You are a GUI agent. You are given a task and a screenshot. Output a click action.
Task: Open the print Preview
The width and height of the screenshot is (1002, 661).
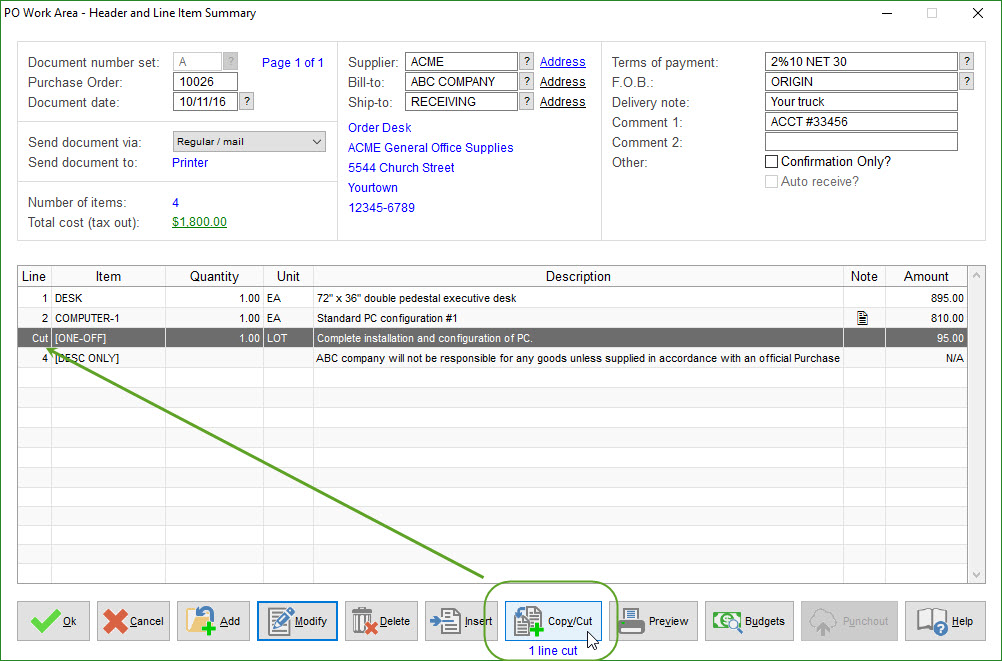tap(654, 621)
